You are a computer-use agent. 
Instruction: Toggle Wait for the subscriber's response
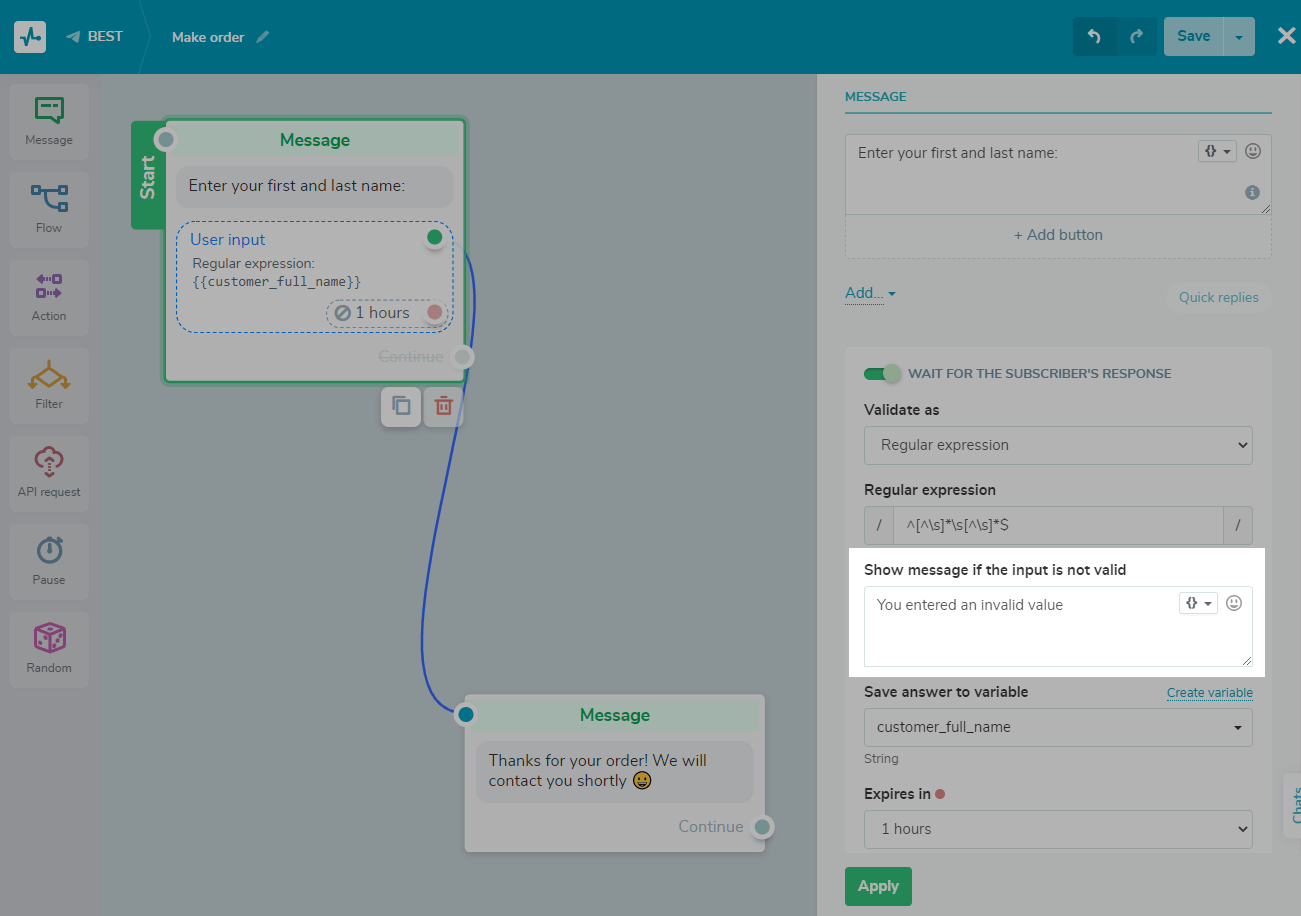click(x=882, y=374)
